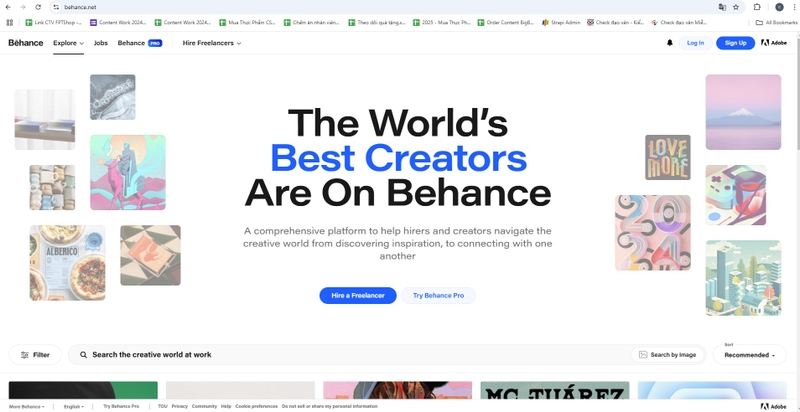Viewport: 800px width, 412px height.
Task: Click Try Behance Pro in the footer
Action: coord(121,406)
